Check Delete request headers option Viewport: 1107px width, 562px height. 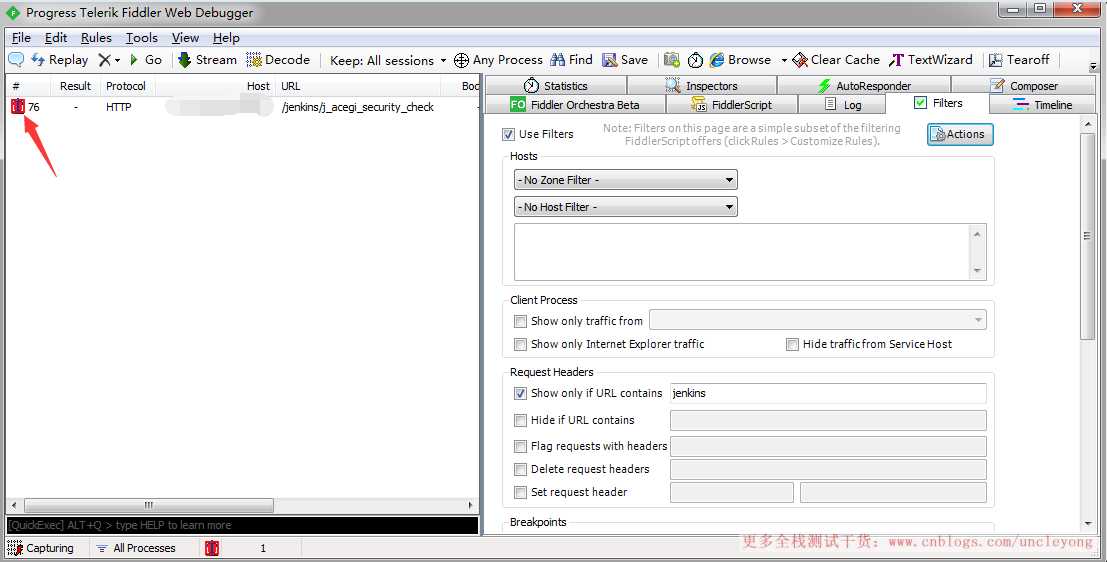520,469
